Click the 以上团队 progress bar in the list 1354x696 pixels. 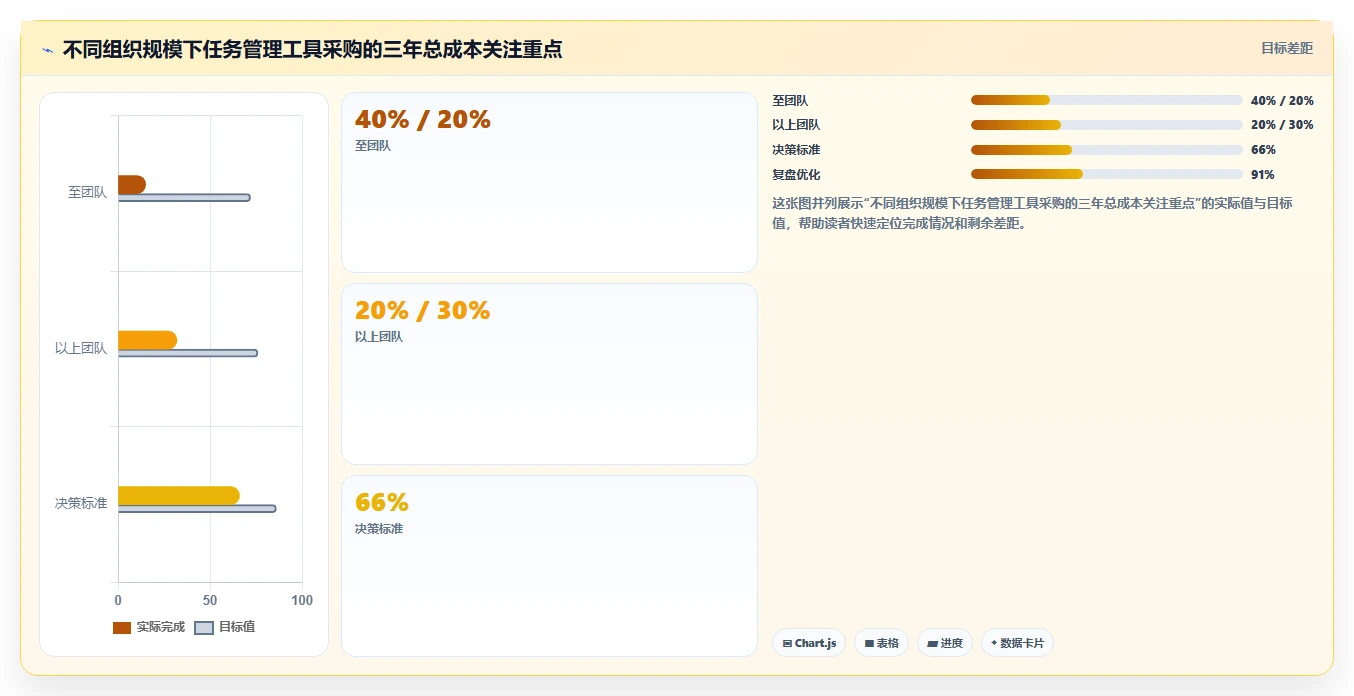[1106, 125]
